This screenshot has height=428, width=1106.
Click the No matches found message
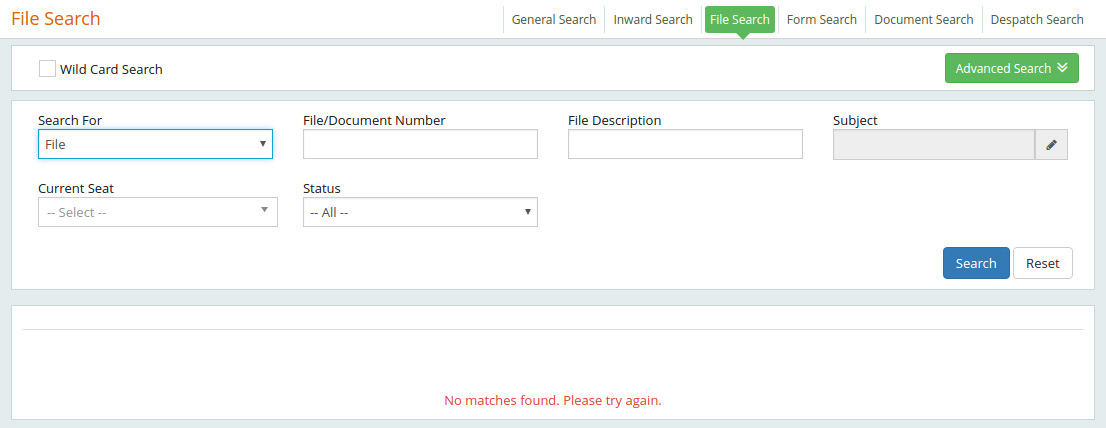[552, 400]
